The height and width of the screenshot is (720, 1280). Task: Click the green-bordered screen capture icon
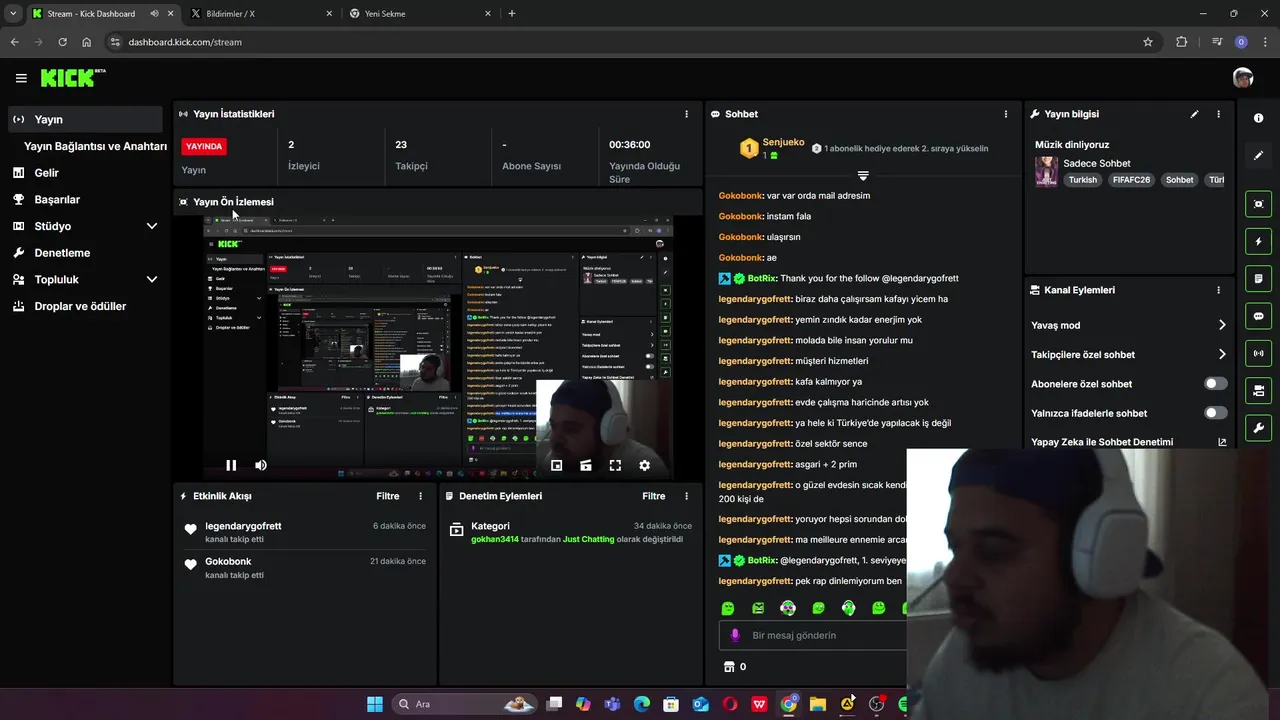click(x=1258, y=204)
